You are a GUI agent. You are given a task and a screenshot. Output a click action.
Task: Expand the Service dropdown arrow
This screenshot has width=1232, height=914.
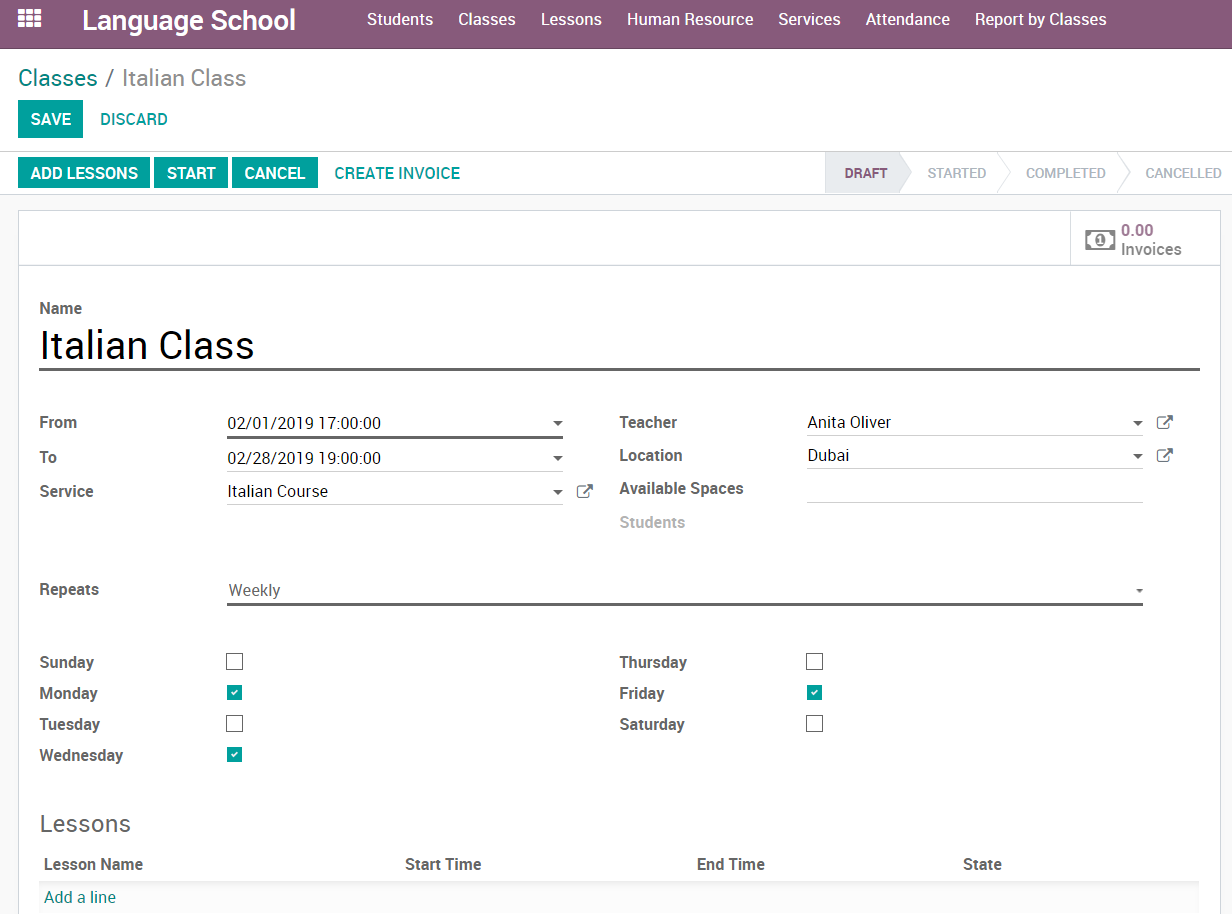(558, 493)
